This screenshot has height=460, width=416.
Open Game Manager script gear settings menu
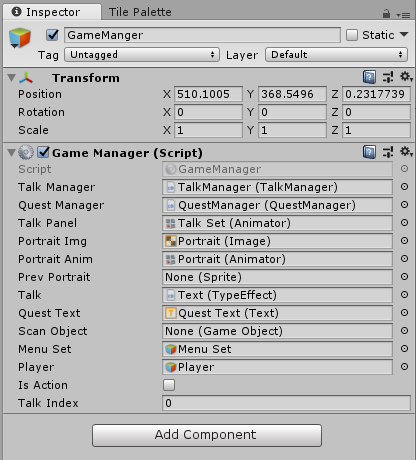(x=406, y=152)
